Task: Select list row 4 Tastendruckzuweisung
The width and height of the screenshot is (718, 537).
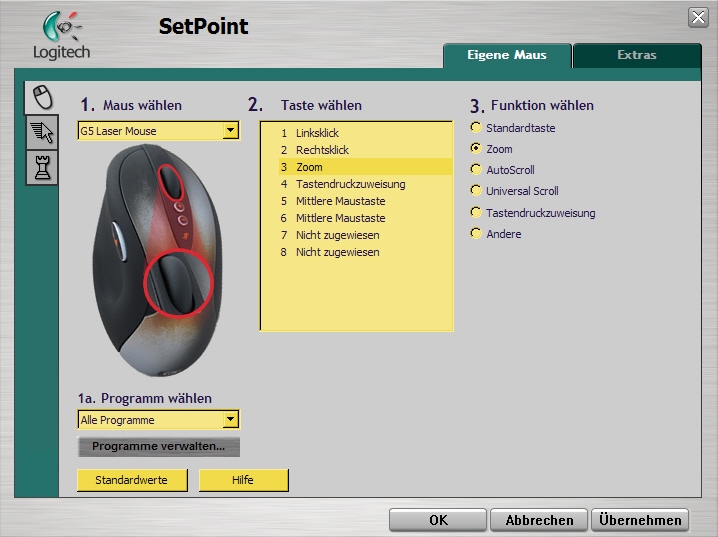Action: coord(365,184)
